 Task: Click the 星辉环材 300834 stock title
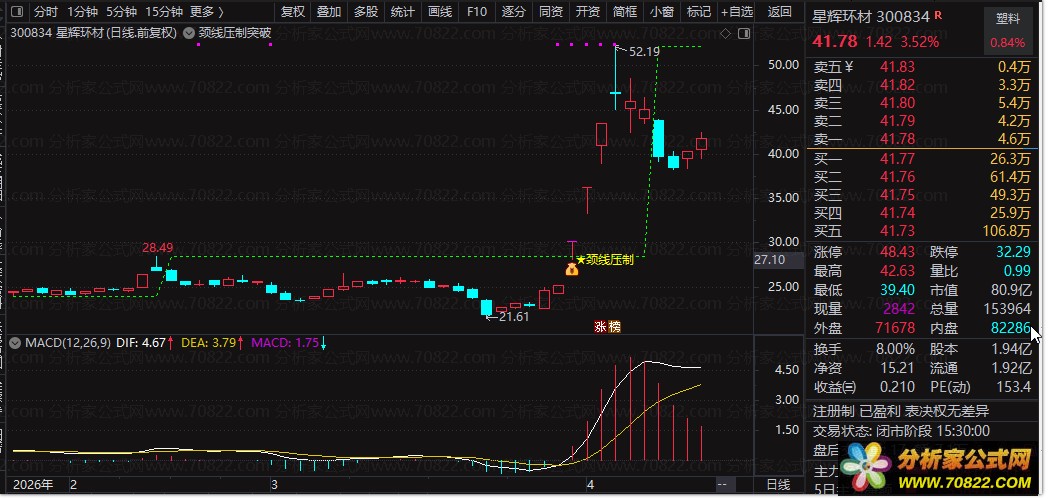(871, 17)
